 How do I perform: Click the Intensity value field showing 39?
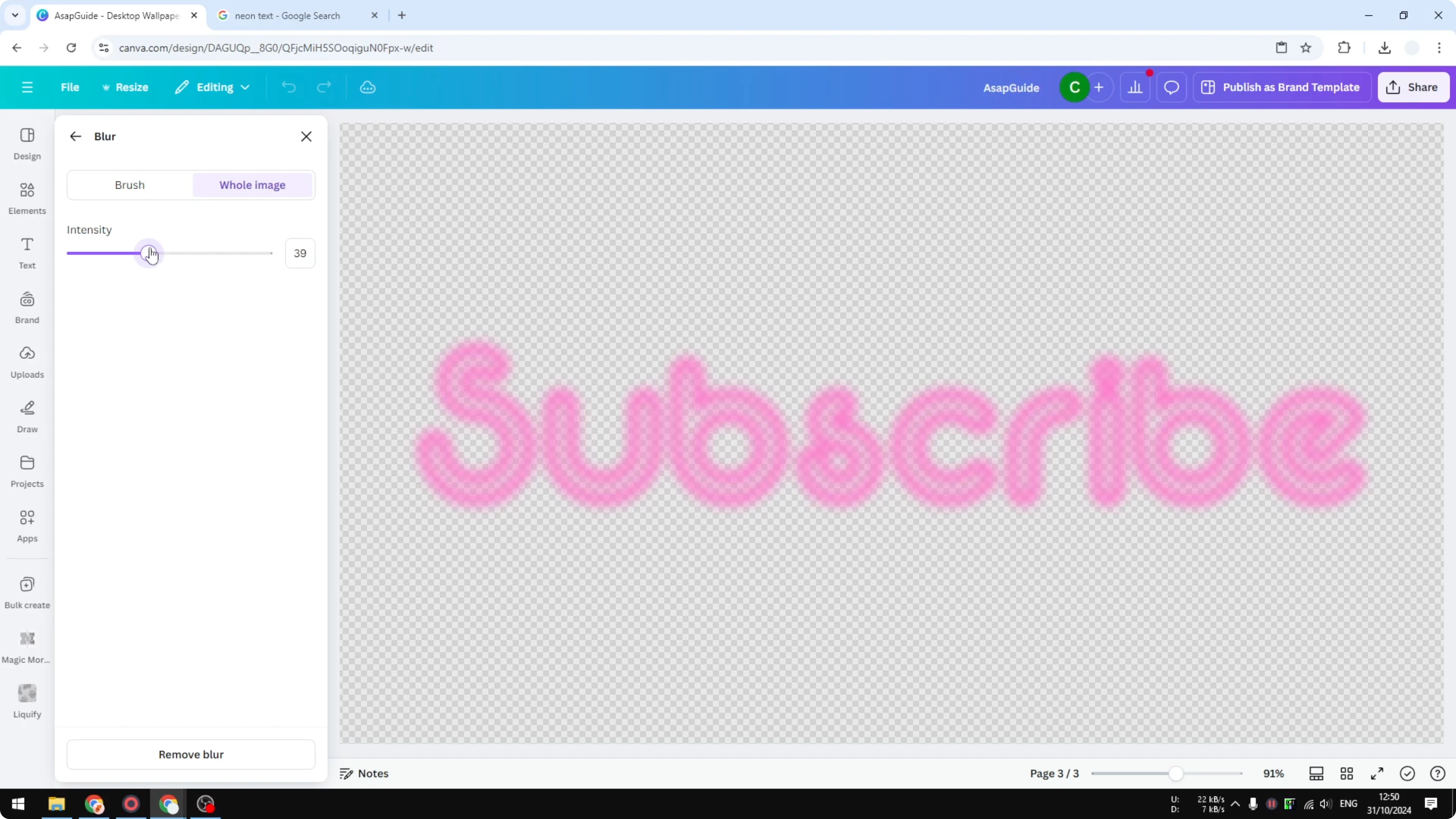click(x=300, y=253)
